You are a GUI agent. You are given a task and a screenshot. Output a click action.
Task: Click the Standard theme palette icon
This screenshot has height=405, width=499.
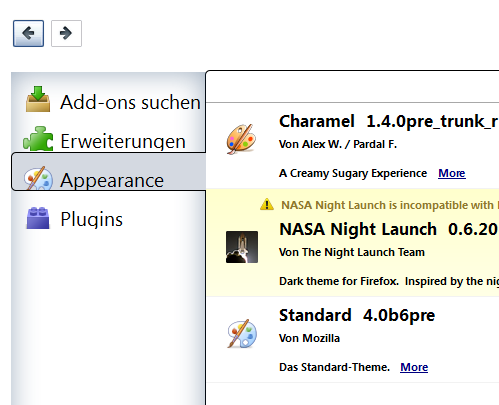(x=242, y=334)
